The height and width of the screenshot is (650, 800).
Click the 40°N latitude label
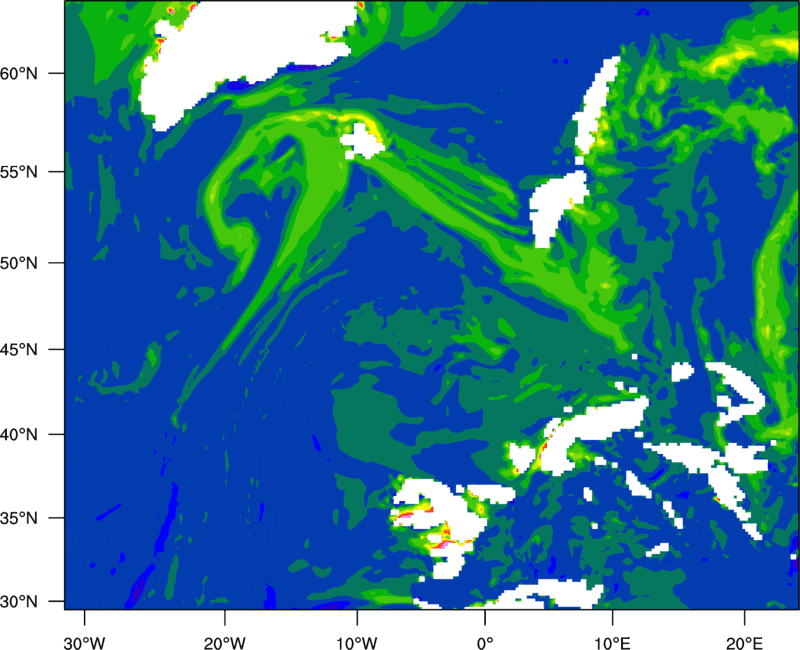click(x=19, y=435)
